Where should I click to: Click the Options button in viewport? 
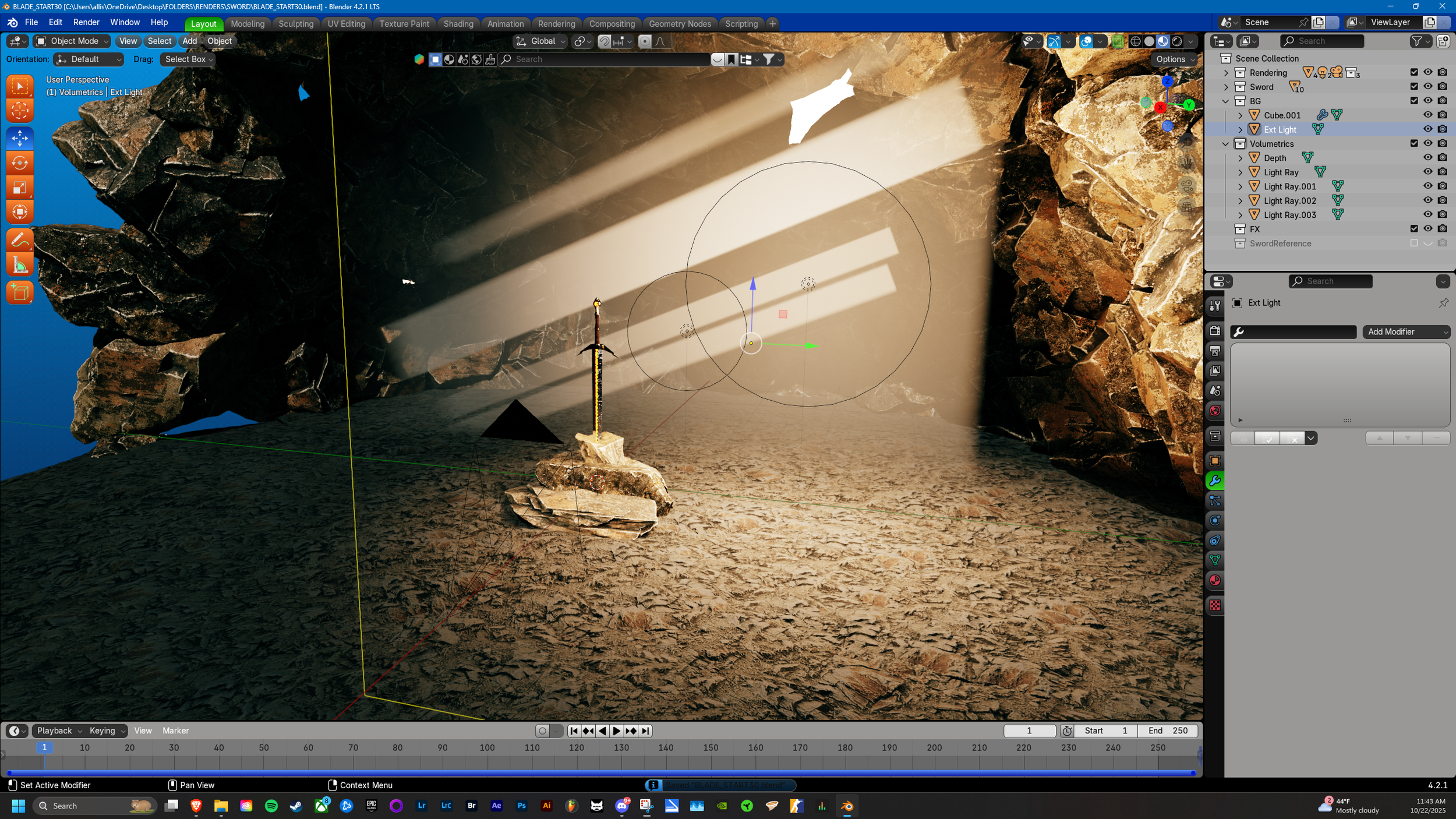[1175, 59]
